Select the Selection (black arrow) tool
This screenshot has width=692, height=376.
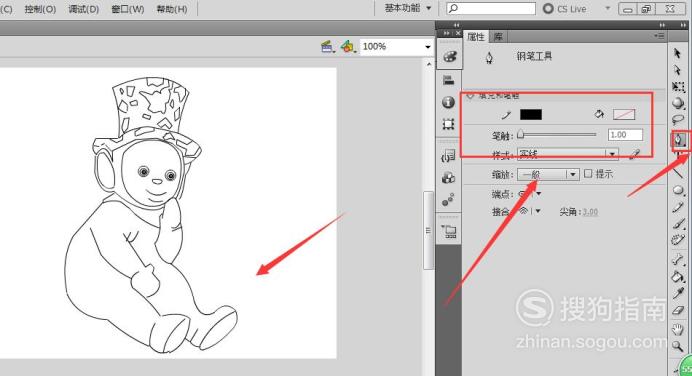click(677, 53)
